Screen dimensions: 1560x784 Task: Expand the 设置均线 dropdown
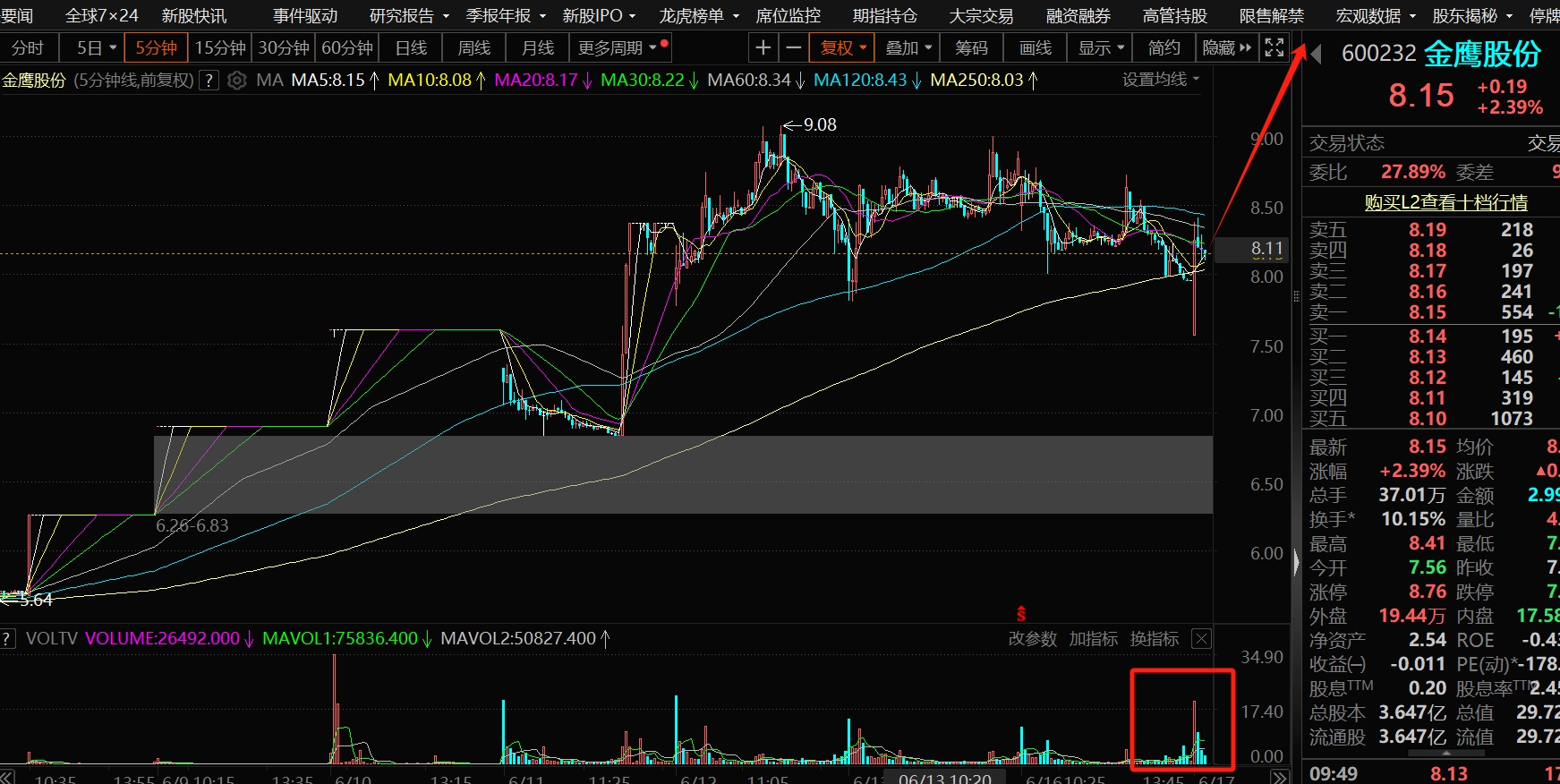[1160, 80]
